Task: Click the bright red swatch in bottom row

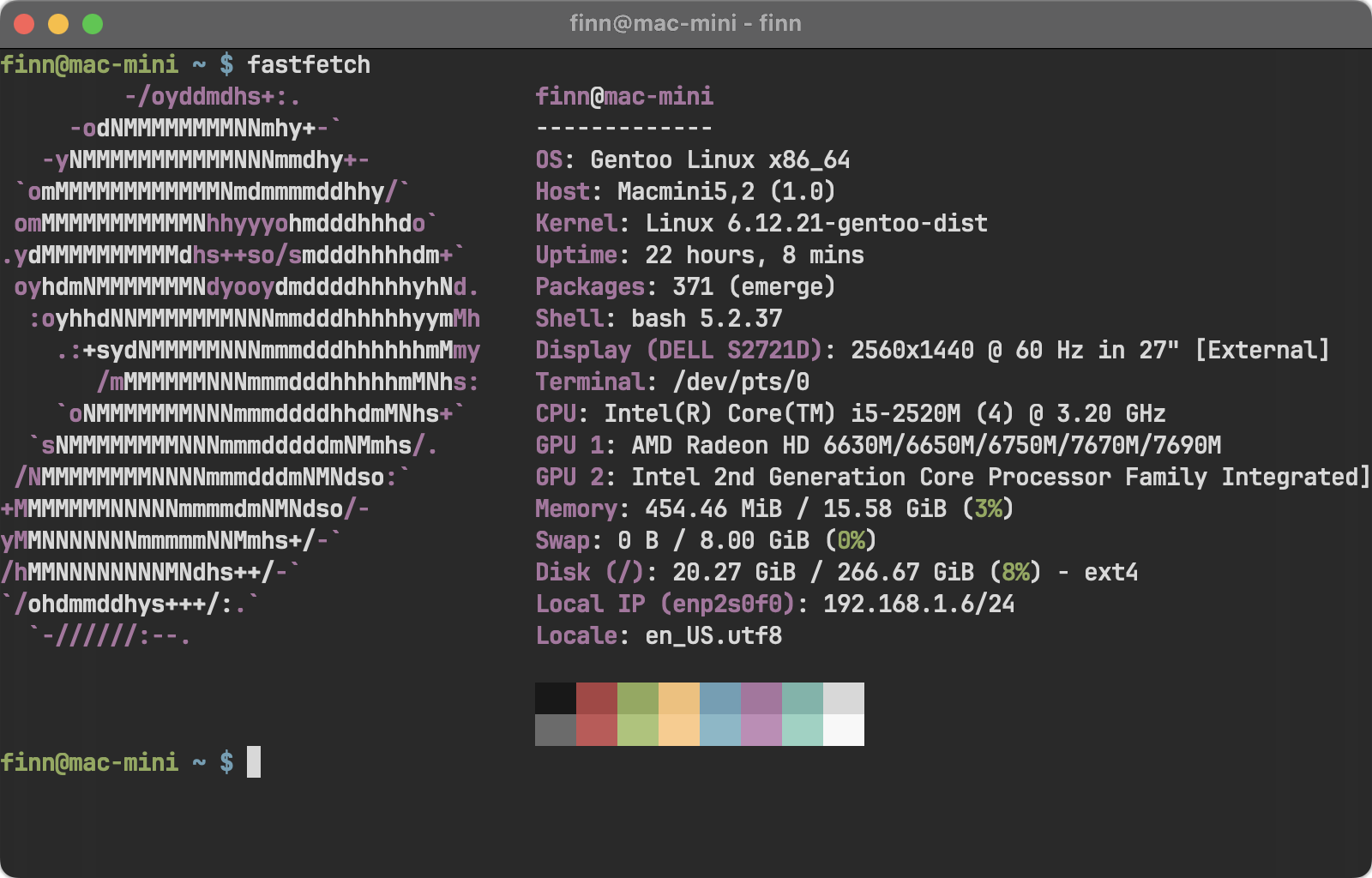Action: [x=597, y=730]
